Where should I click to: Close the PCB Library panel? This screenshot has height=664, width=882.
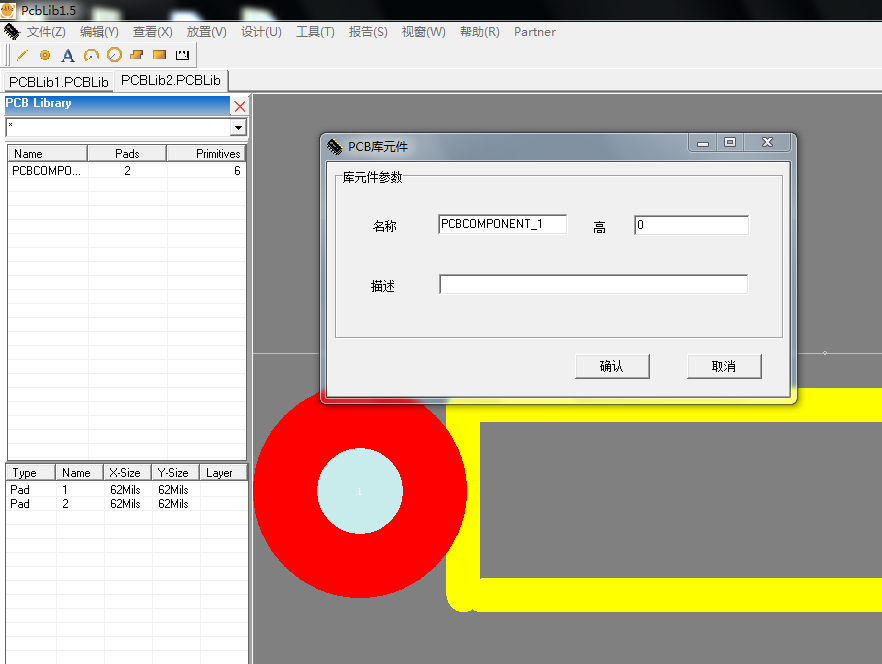[x=239, y=105]
